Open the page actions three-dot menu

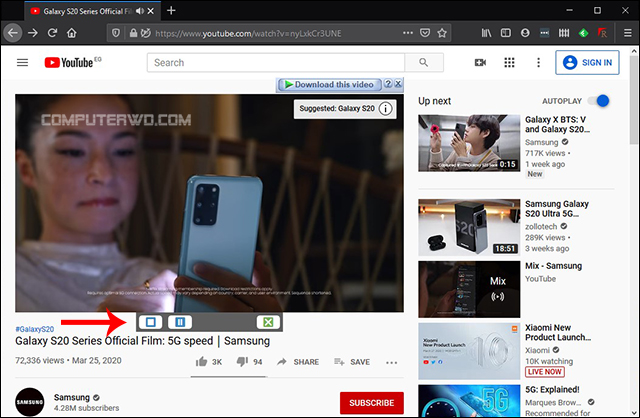(408, 33)
